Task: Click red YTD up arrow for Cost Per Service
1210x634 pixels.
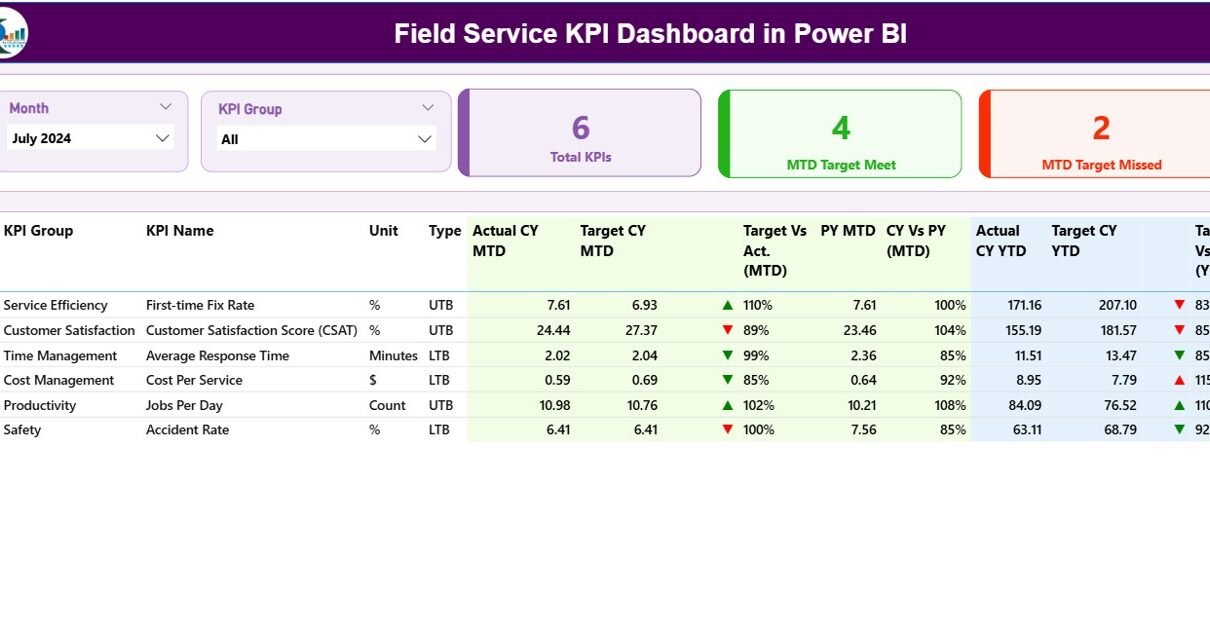Action: [1180, 380]
